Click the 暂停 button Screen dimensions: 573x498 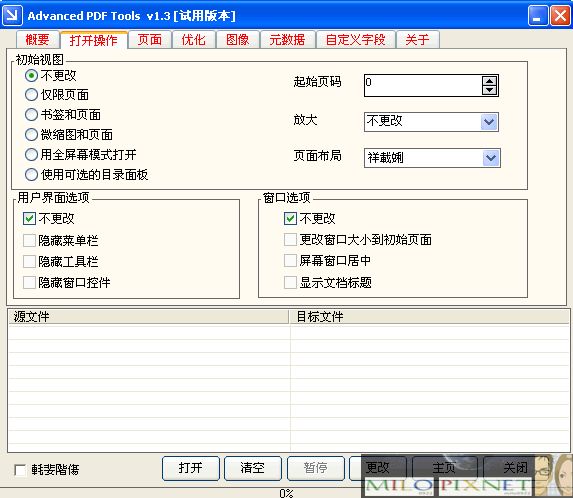pos(316,468)
